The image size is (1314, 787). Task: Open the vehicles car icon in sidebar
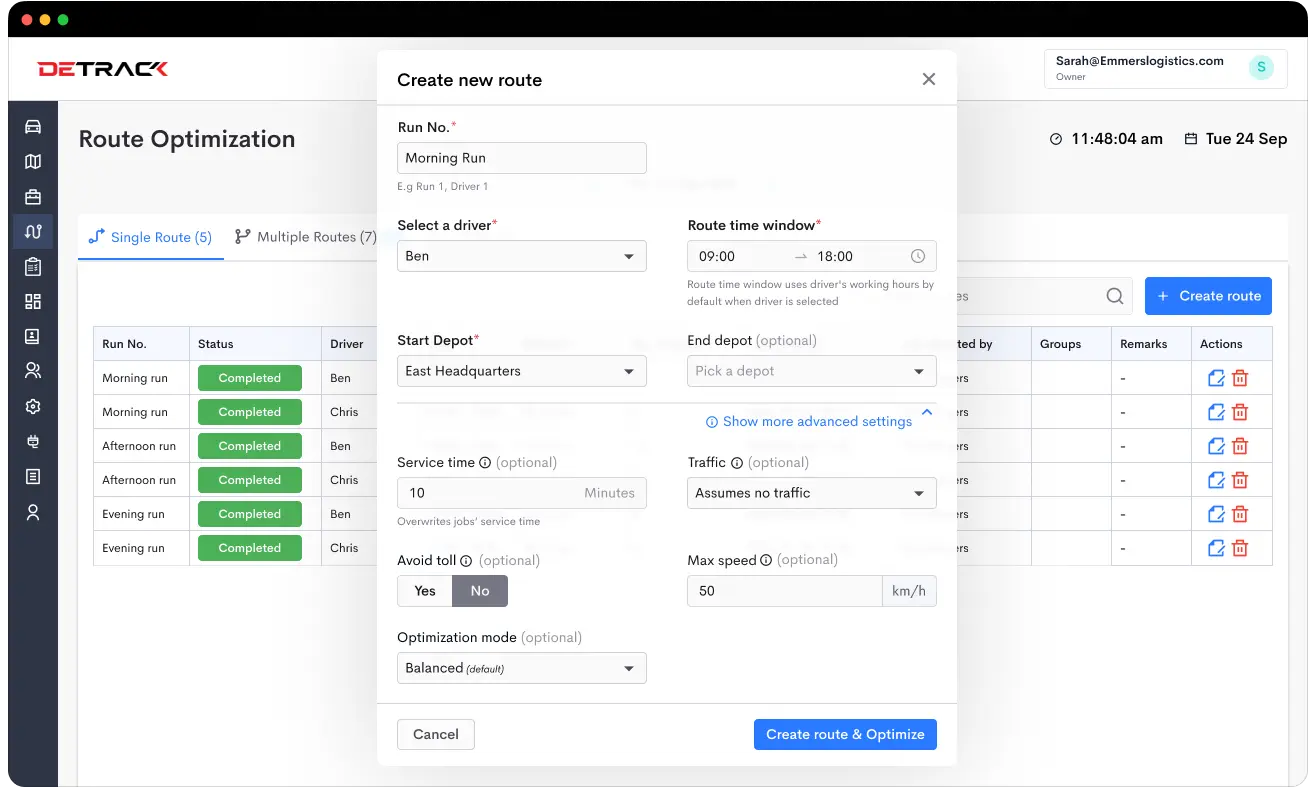[33, 126]
